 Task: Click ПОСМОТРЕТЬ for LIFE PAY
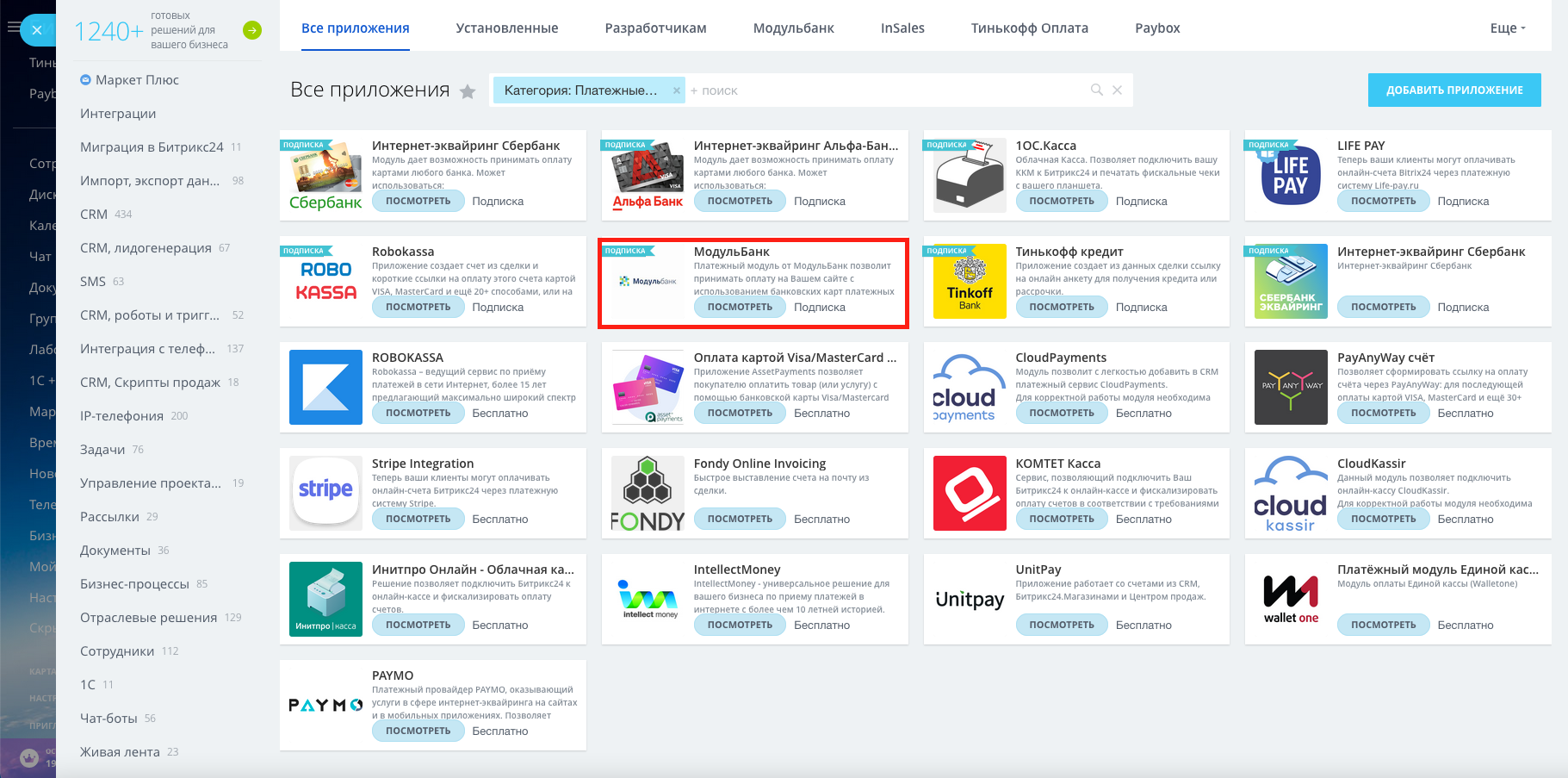[x=1383, y=202]
